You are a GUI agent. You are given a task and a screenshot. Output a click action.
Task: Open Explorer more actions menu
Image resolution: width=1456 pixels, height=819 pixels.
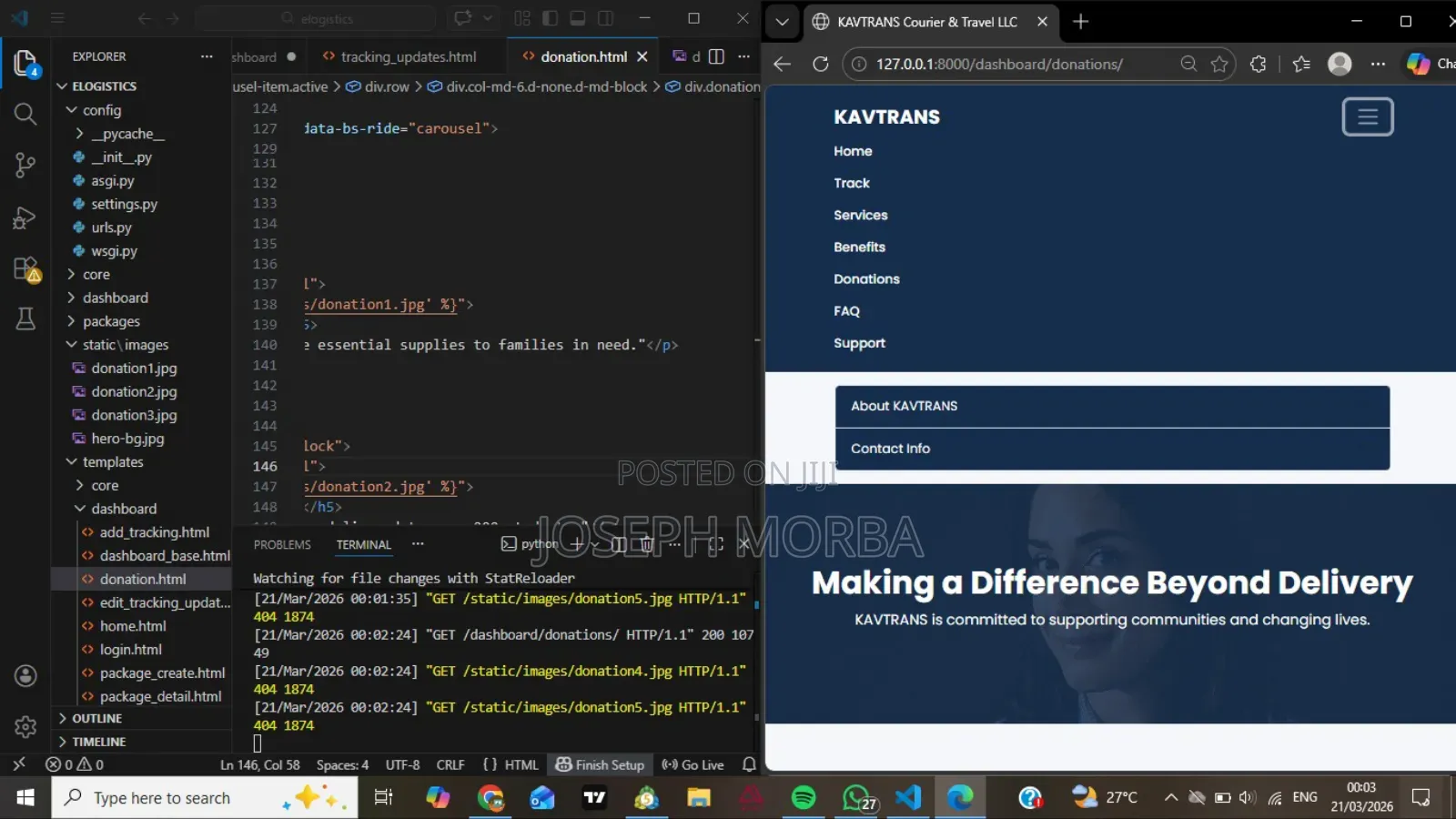coord(207,56)
